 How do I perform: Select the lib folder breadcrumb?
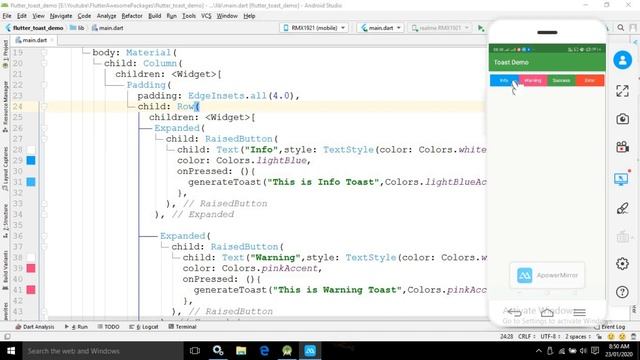77,28
